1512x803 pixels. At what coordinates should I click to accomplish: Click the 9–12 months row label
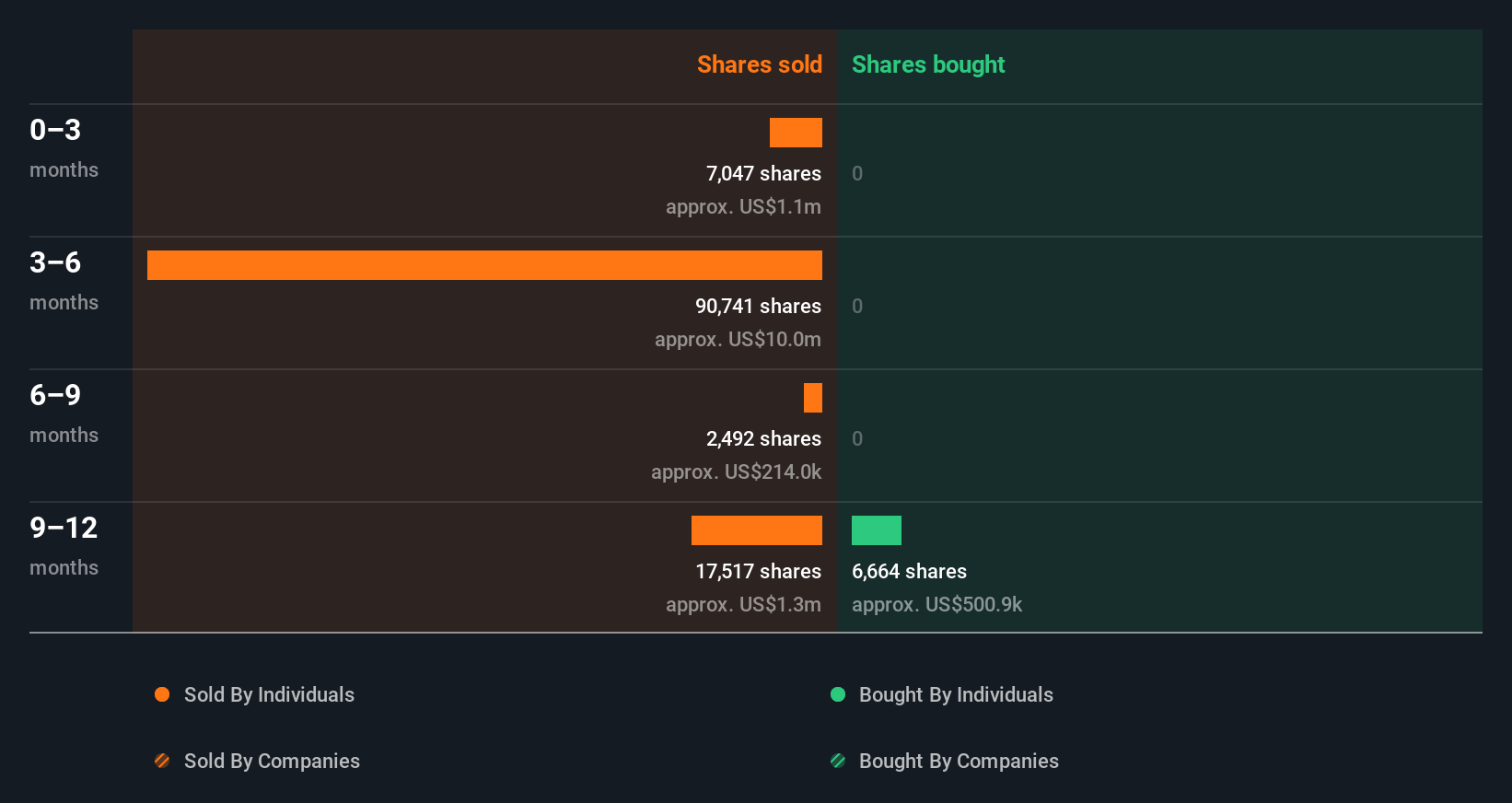[64, 545]
